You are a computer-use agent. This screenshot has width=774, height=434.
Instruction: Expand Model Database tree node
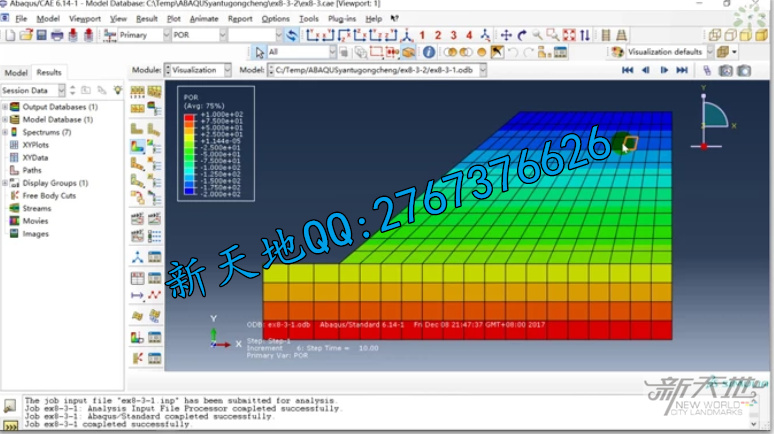[x=5, y=119]
